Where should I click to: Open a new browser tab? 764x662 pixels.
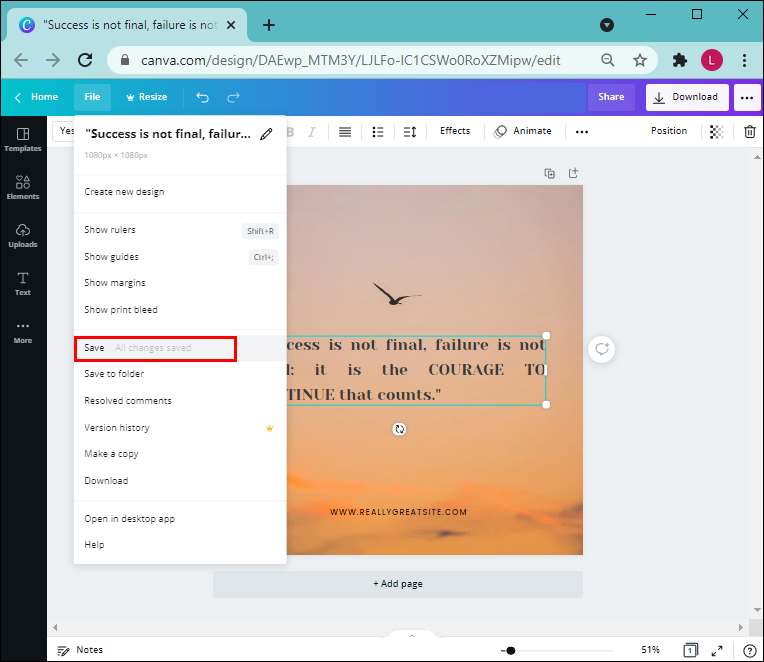269,25
